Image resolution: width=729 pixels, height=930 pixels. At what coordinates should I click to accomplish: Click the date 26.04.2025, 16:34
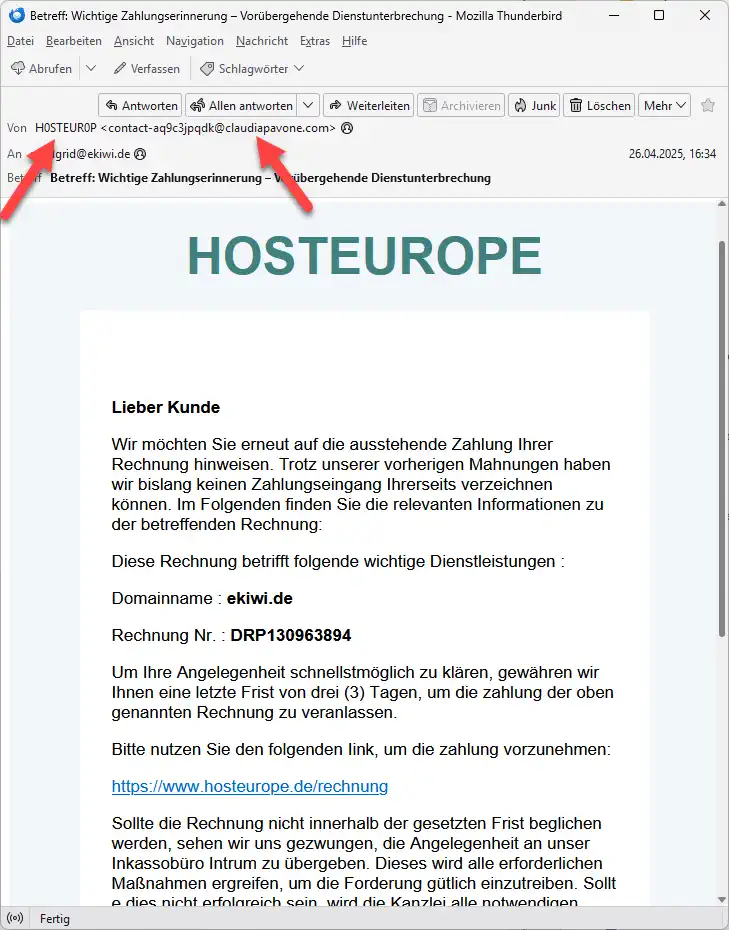pyautogui.click(x=672, y=154)
